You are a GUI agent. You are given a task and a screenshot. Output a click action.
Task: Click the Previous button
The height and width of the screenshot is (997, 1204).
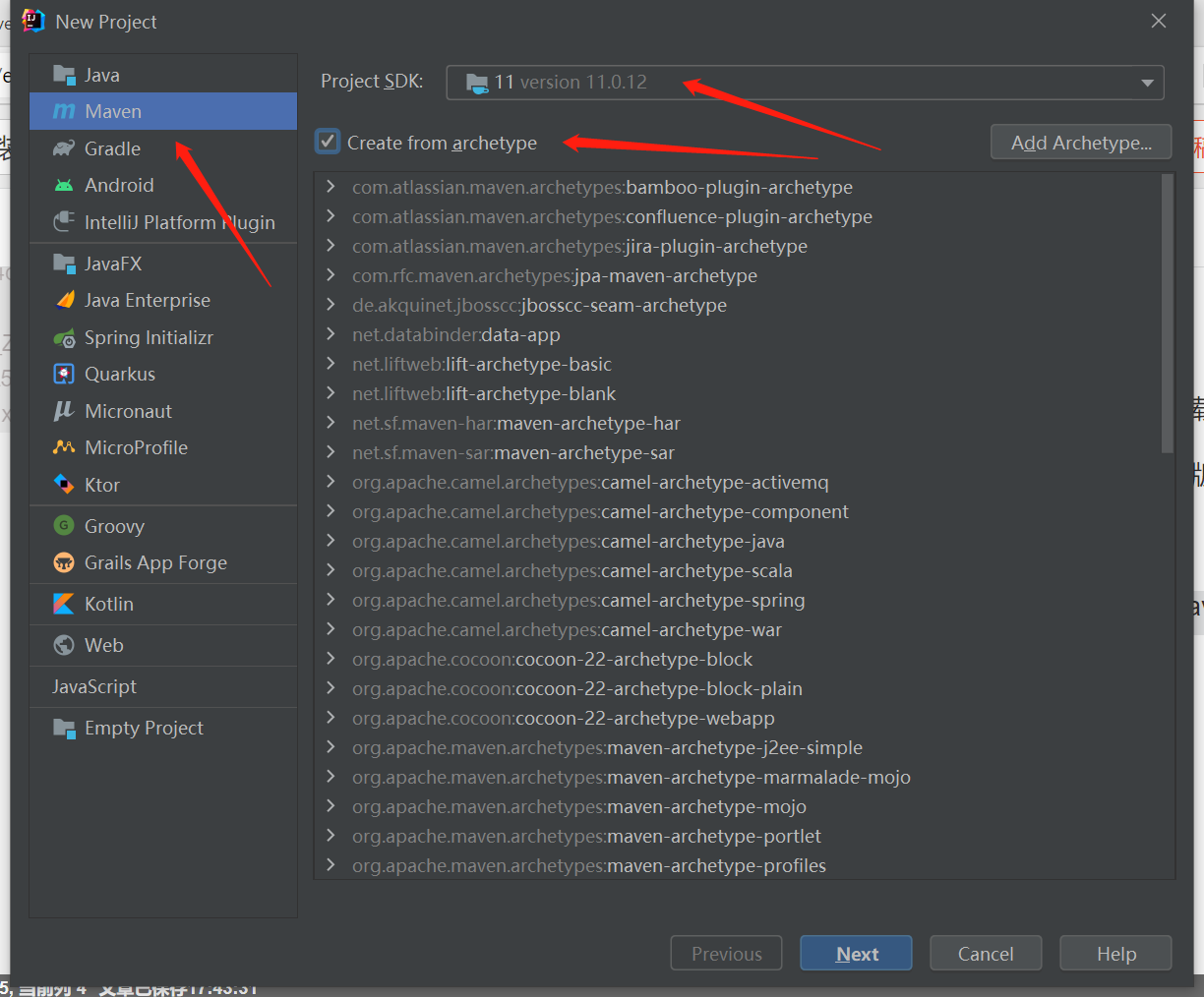tap(726, 954)
